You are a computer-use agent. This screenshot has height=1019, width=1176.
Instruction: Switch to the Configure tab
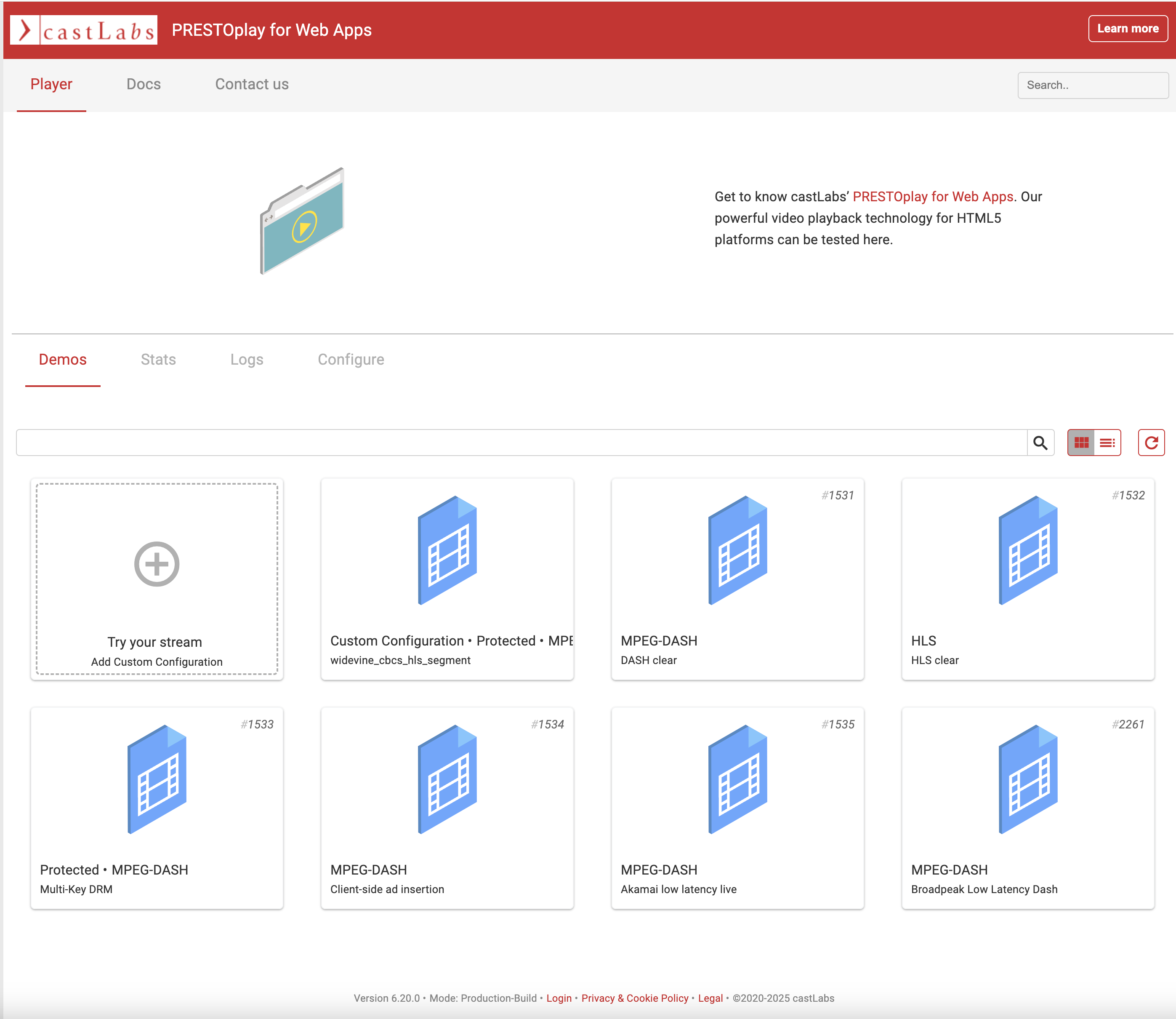[351, 359]
